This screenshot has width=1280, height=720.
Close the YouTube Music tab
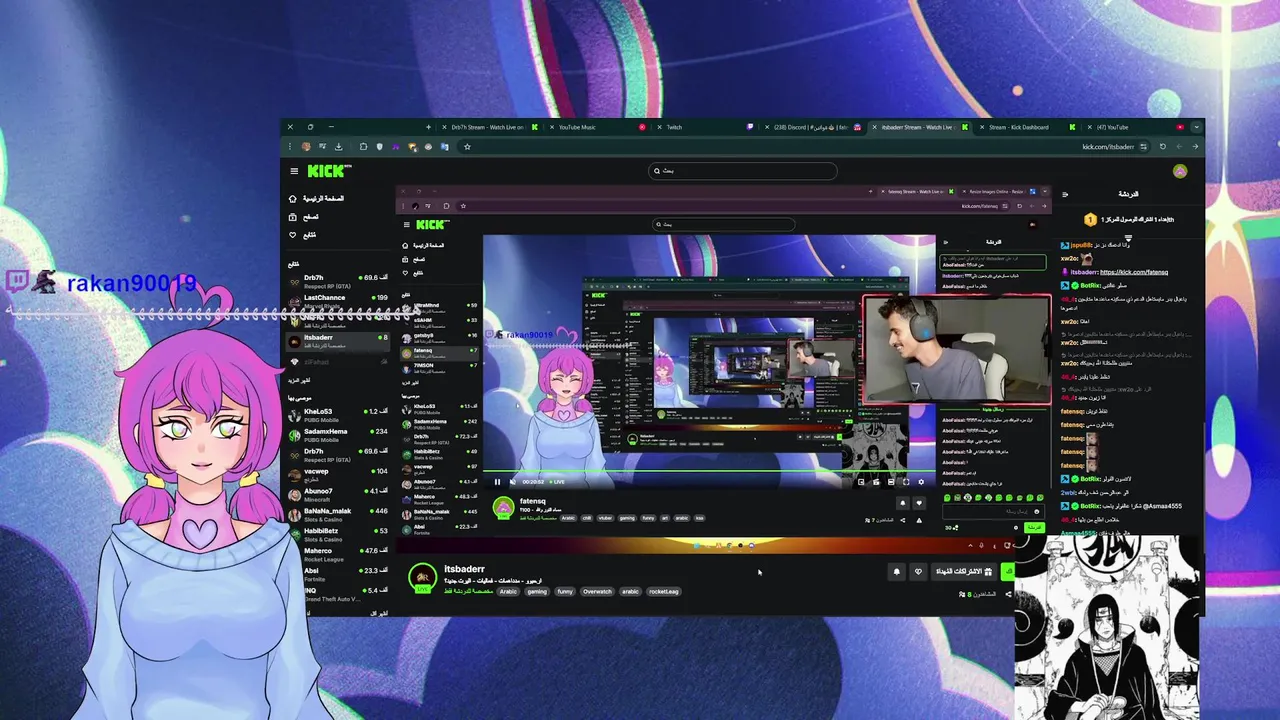click(552, 127)
